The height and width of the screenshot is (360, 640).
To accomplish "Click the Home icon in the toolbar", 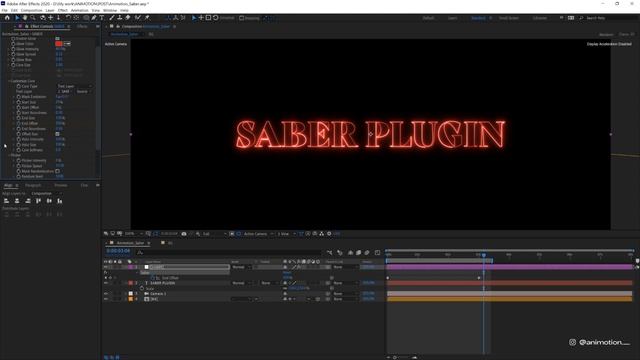I will tap(7, 18).
